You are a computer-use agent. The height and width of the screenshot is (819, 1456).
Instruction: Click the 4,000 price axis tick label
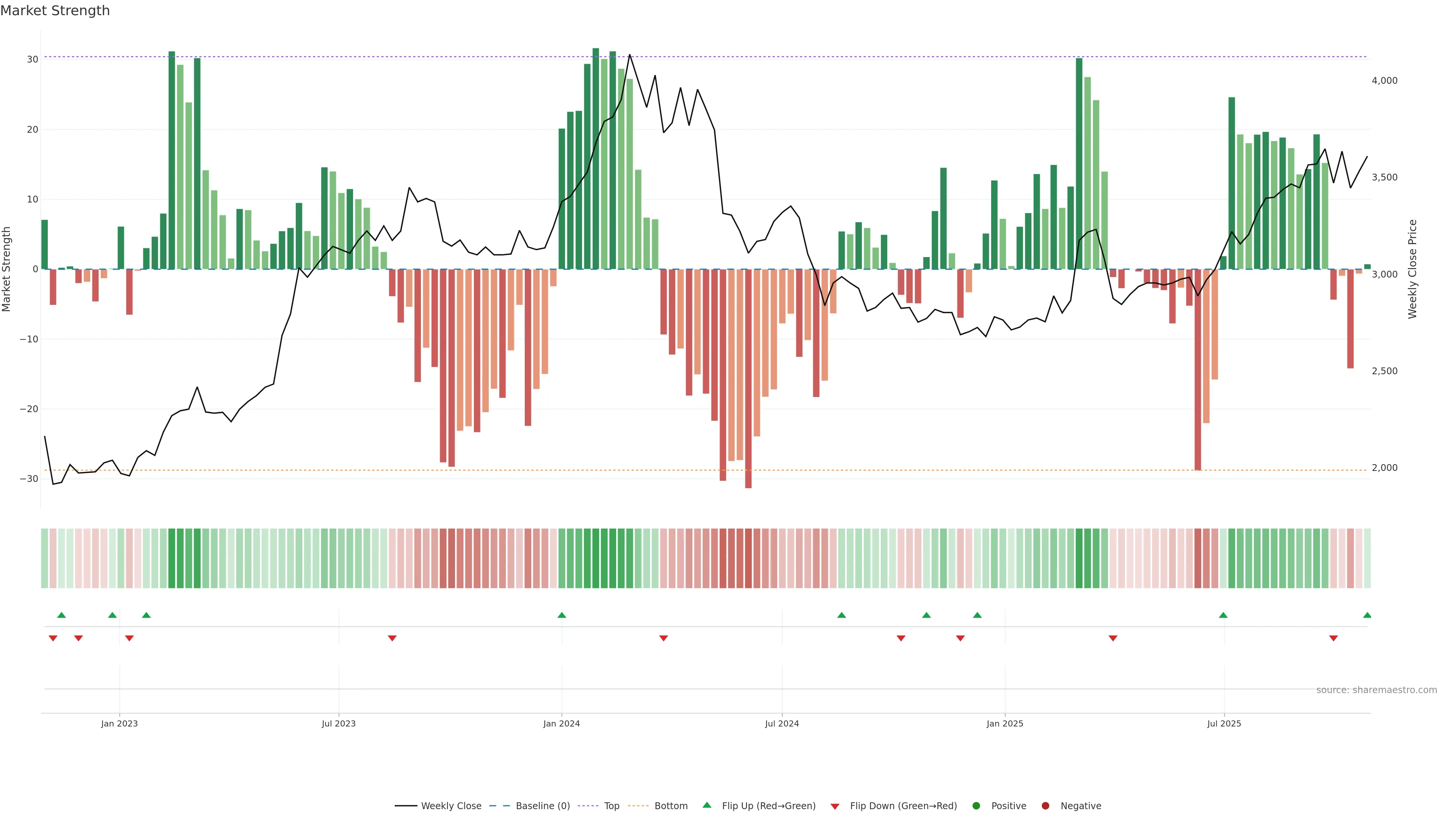point(1384,81)
